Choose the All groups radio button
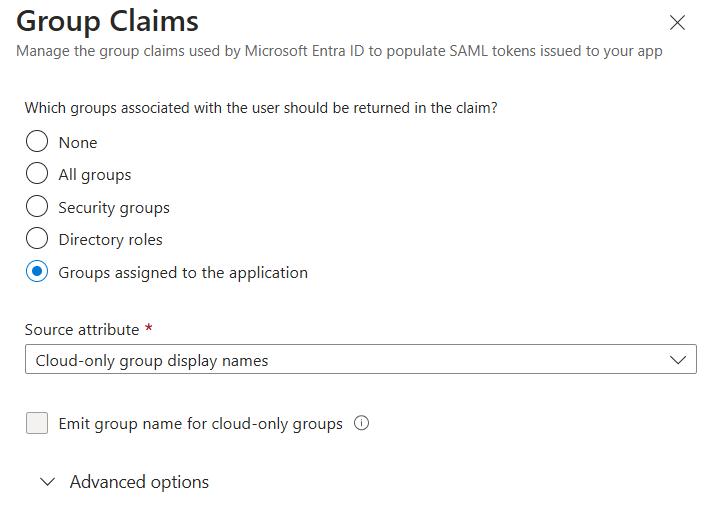 click(x=37, y=173)
